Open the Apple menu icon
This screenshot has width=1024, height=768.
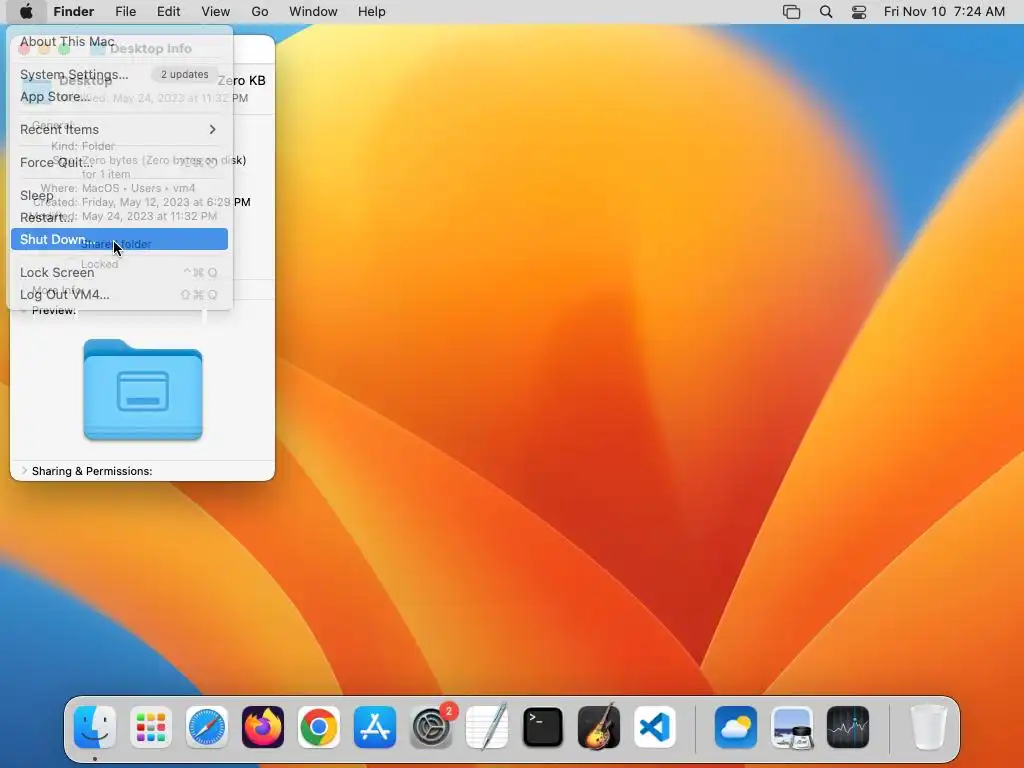pos(25,12)
